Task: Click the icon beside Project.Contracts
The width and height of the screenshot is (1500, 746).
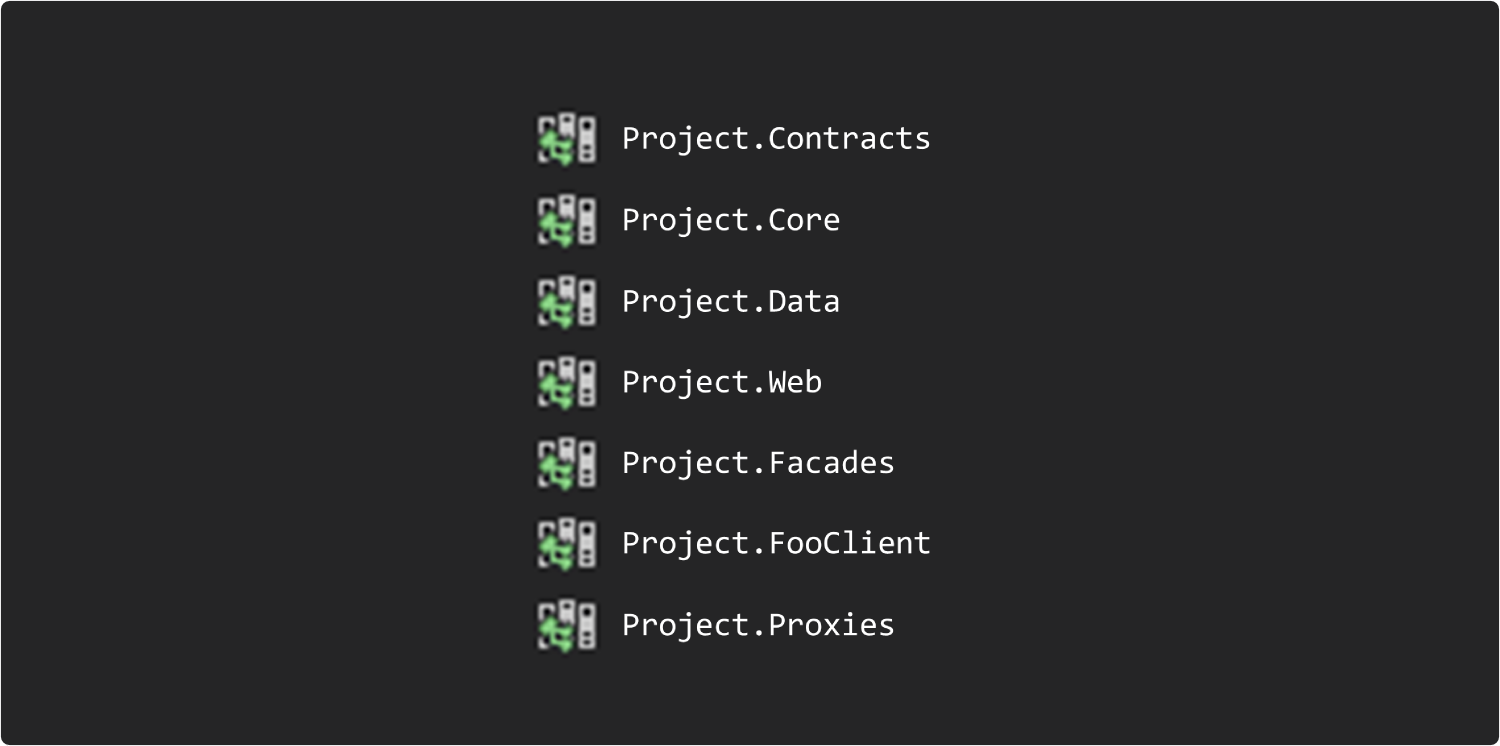Action: point(567,139)
